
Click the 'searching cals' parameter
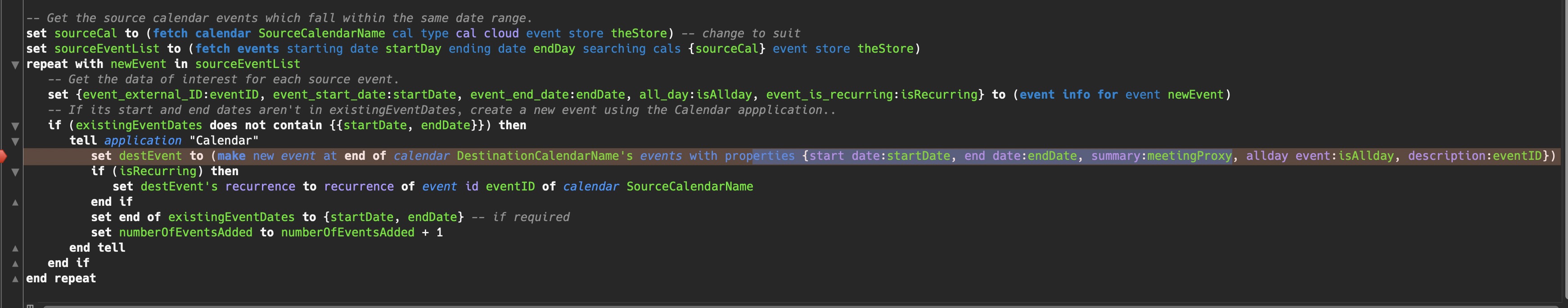coord(631,49)
